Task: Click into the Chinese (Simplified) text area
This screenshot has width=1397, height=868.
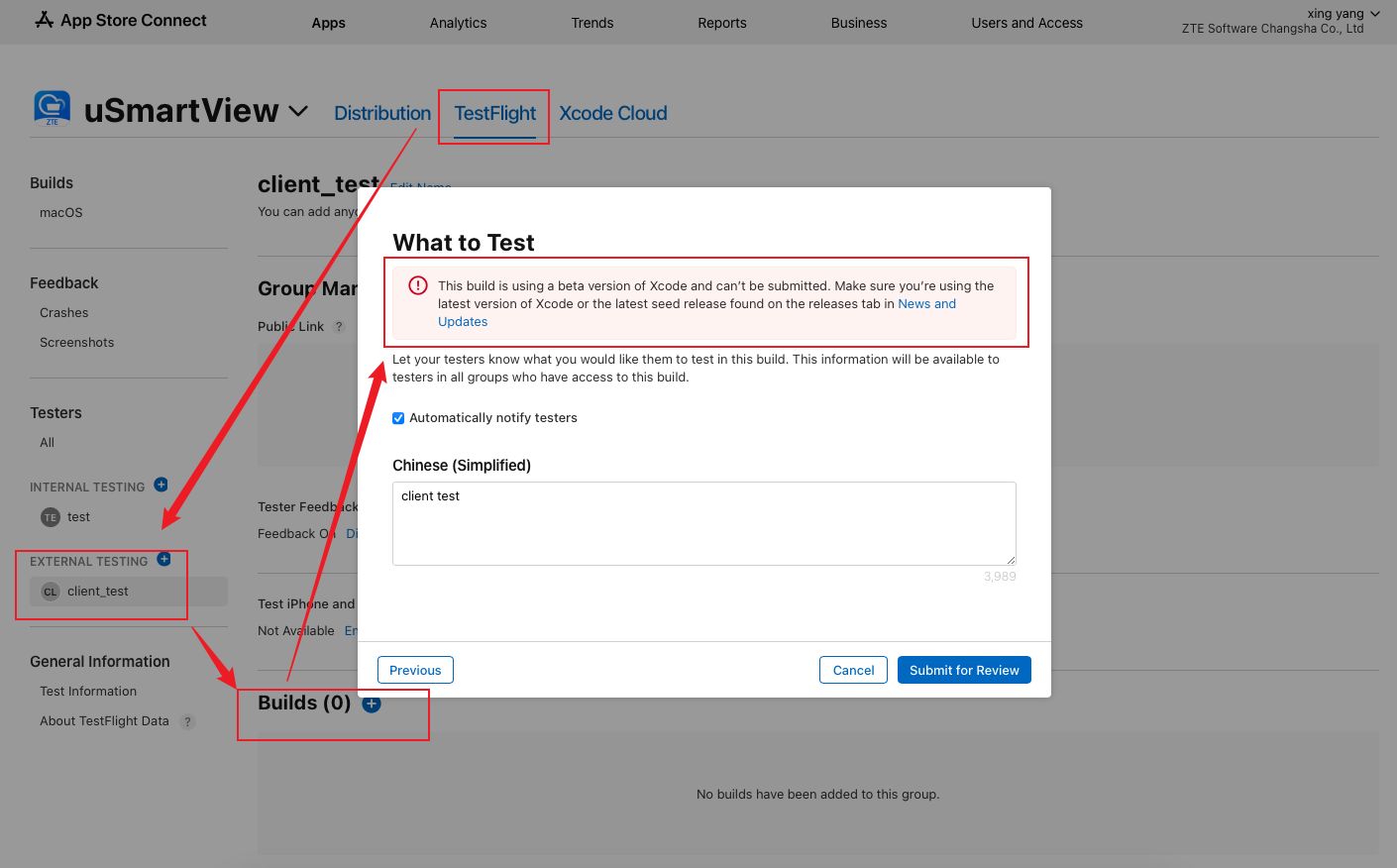Action: pos(704,523)
